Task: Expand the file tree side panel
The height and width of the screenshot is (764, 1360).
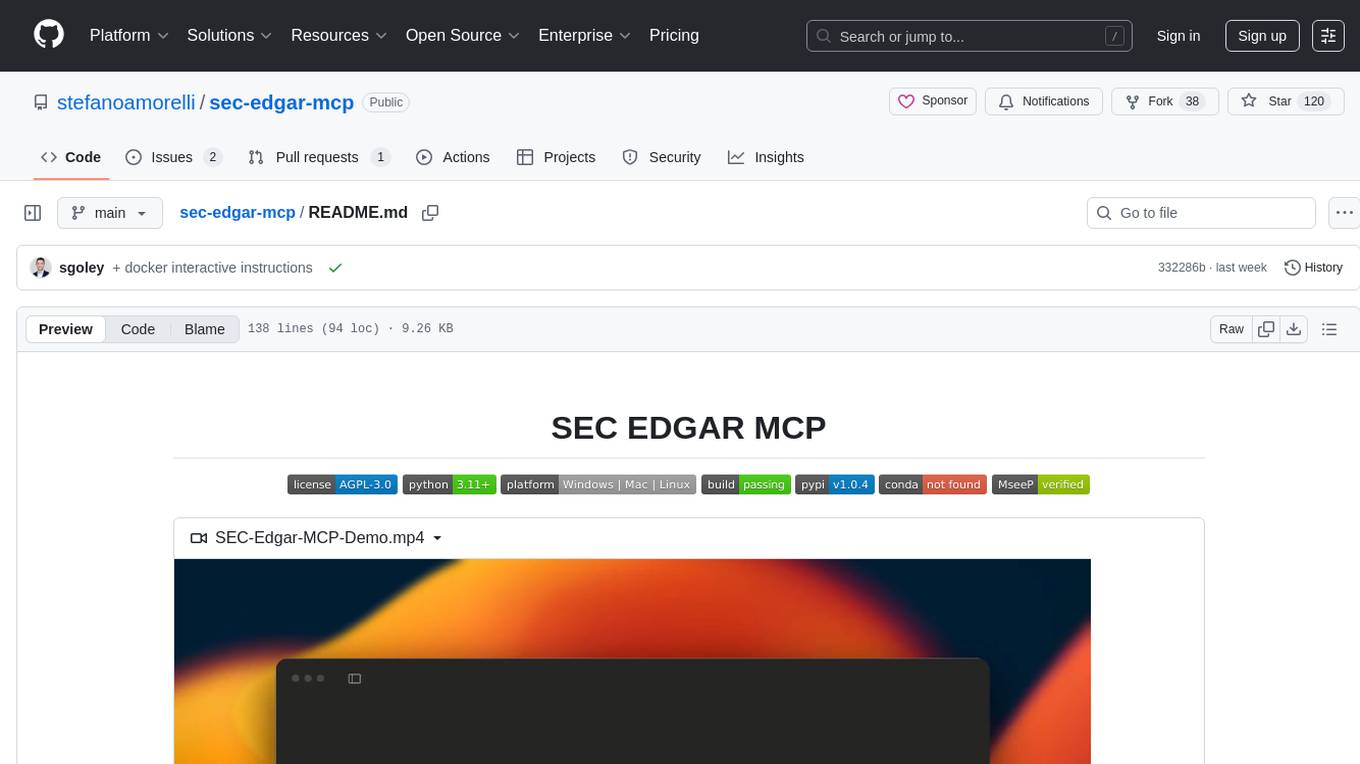Action: coord(33,213)
